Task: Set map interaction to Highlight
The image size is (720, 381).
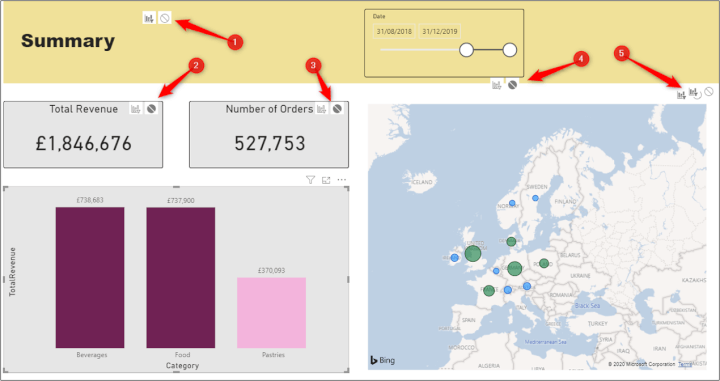Action: (x=695, y=93)
